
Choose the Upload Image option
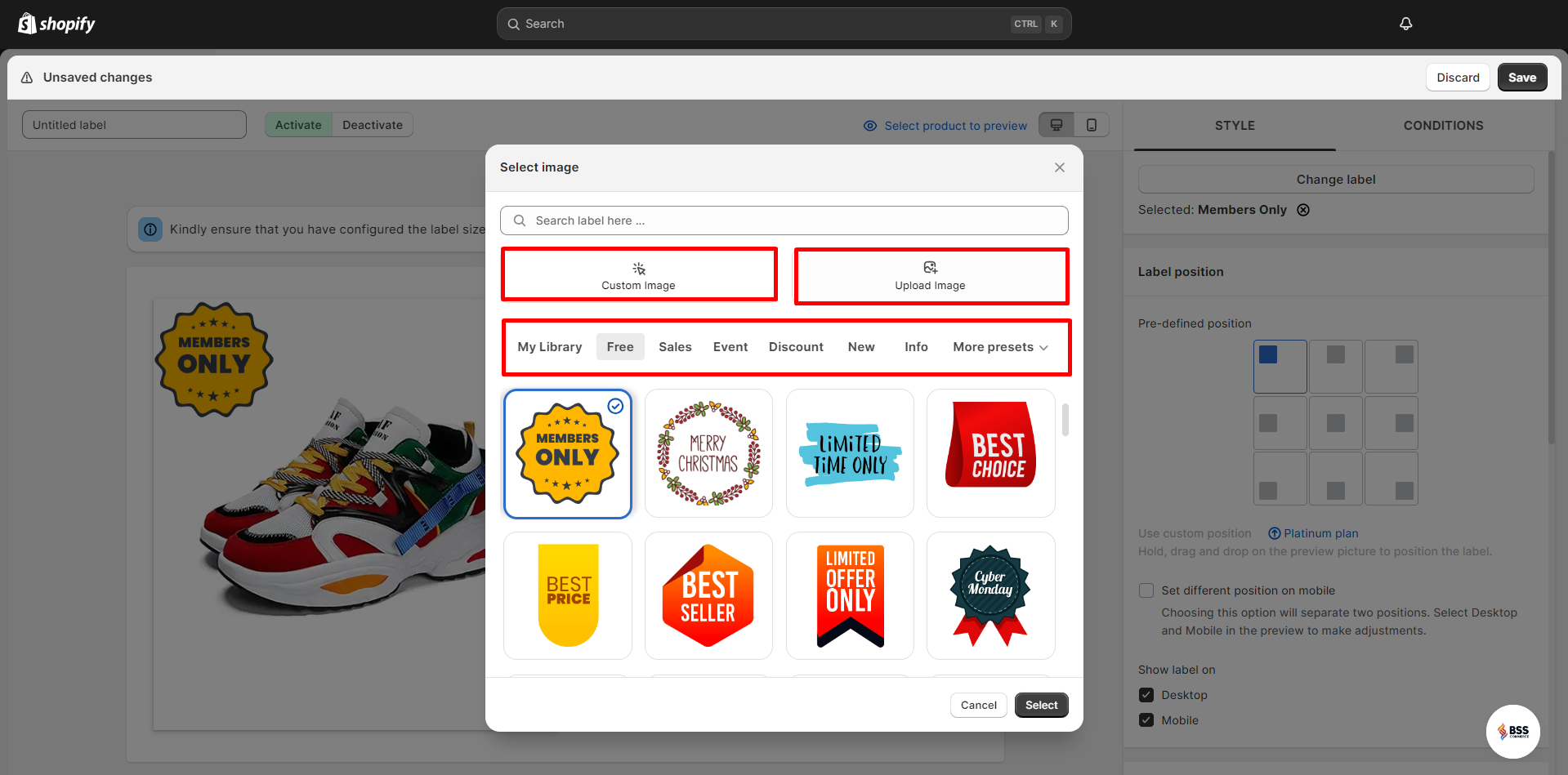point(930,275)
